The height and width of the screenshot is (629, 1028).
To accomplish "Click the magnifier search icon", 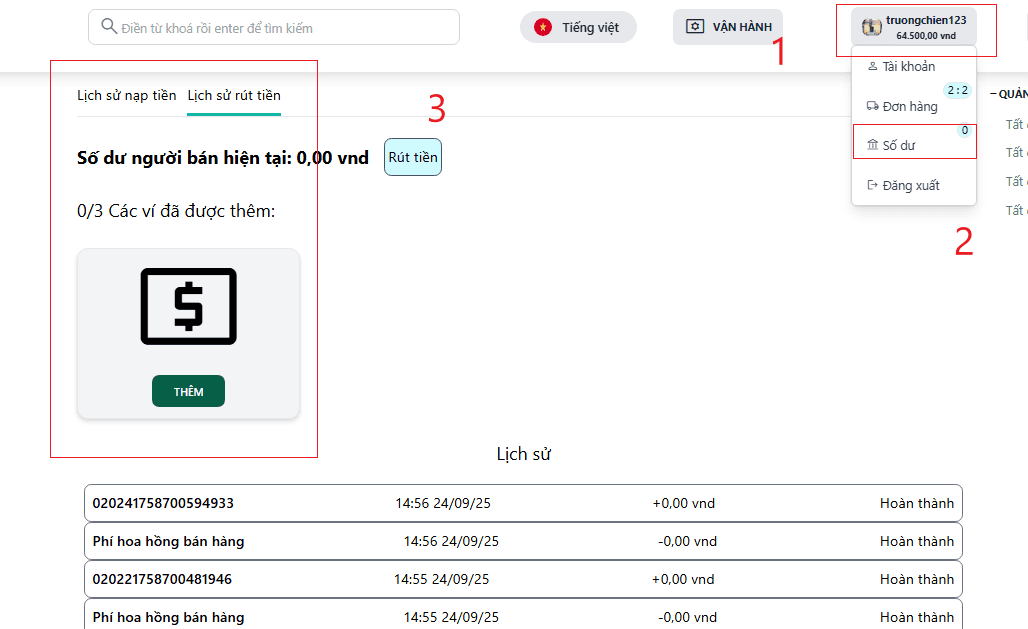I will pyautogui.click(x=107, y=28).
